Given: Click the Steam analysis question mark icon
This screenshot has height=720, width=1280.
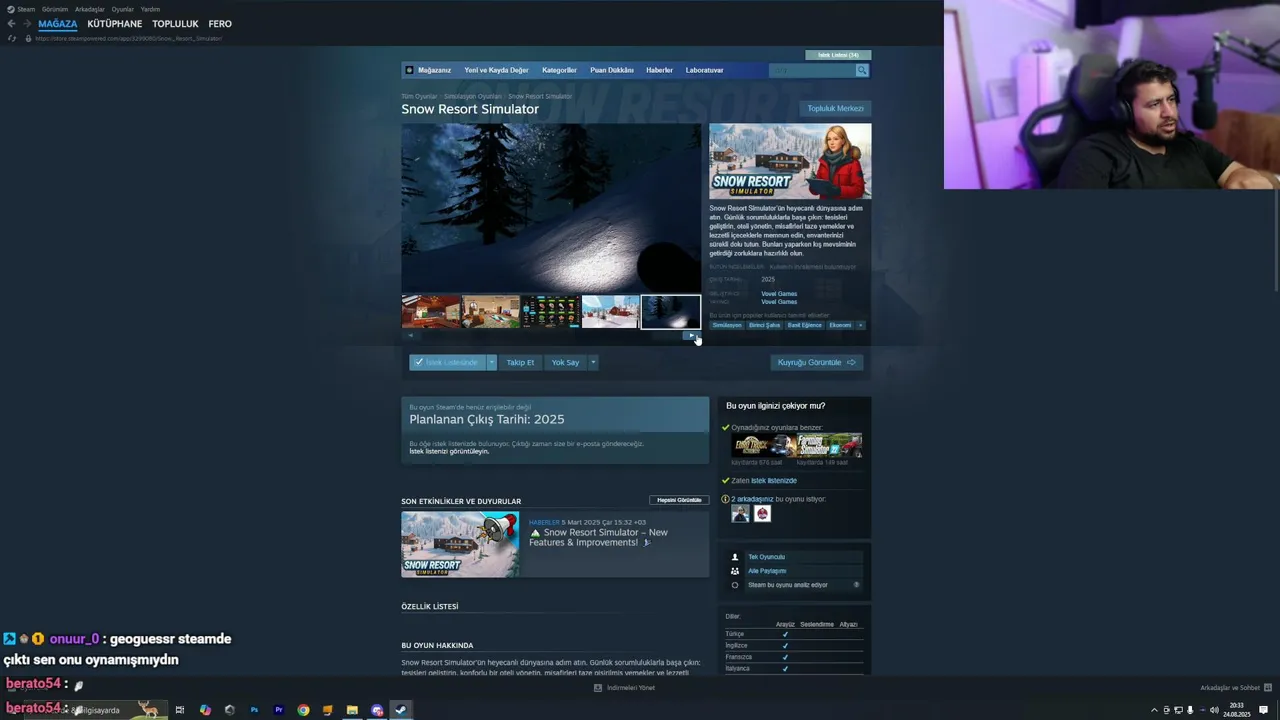Looking at the screenshot, I should [x=856, y=585].
